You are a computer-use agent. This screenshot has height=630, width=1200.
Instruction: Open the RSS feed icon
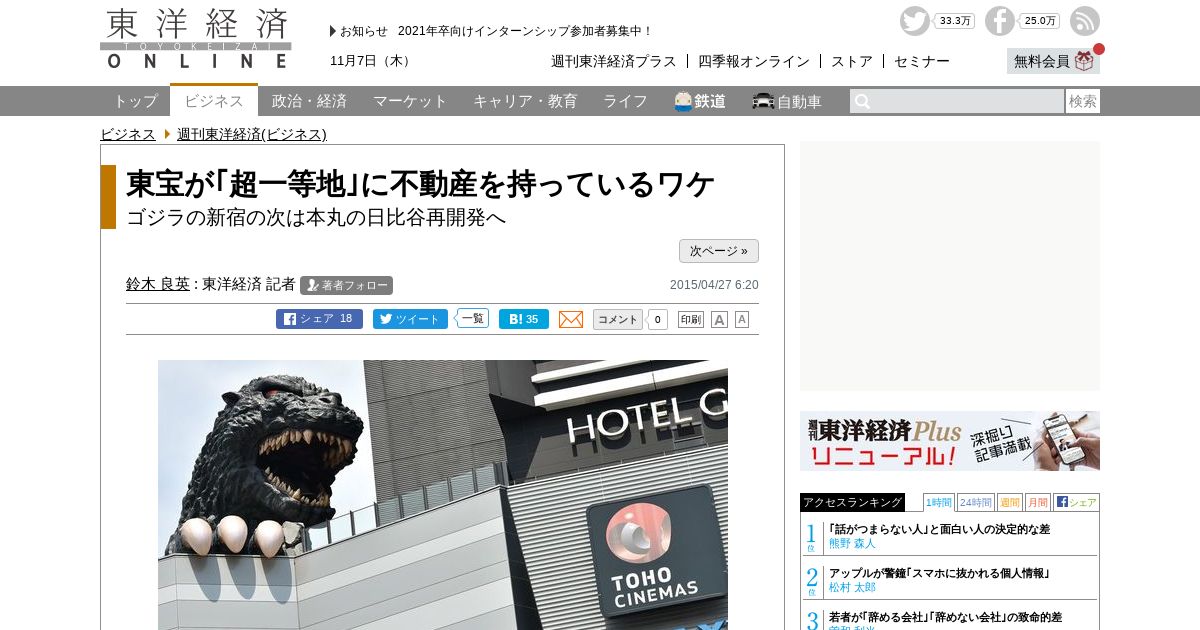1084,21
